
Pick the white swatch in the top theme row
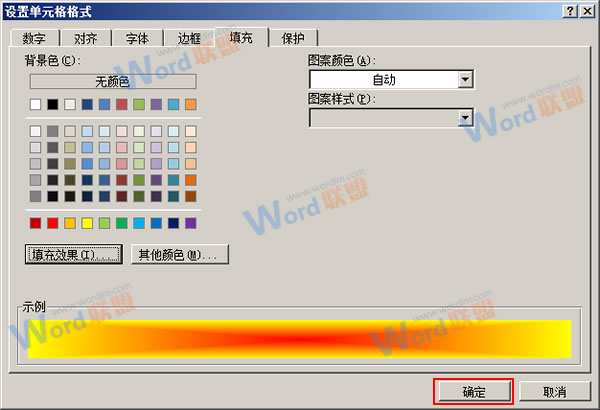36,104
